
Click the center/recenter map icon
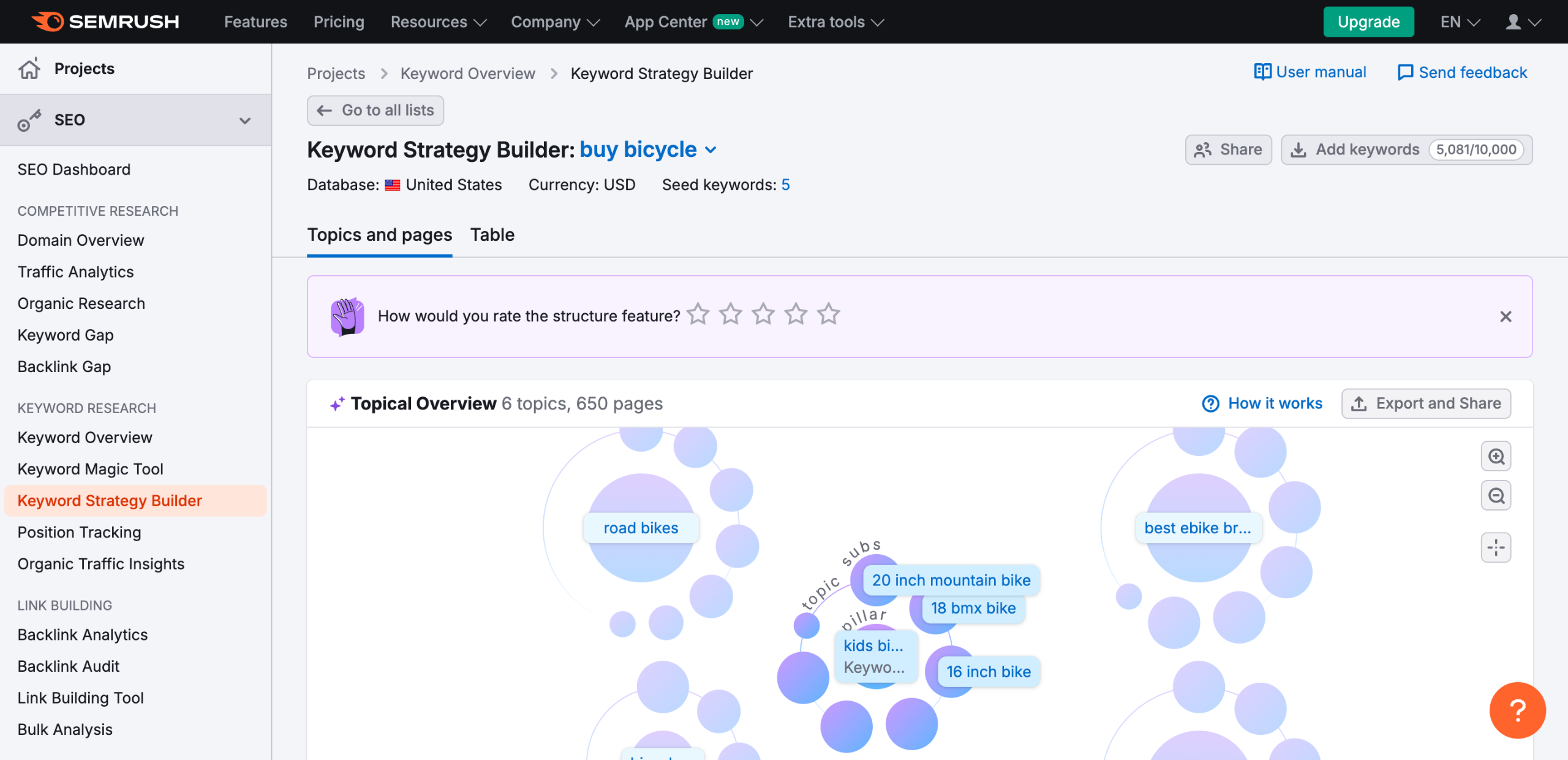click(x=1496, y=547)
